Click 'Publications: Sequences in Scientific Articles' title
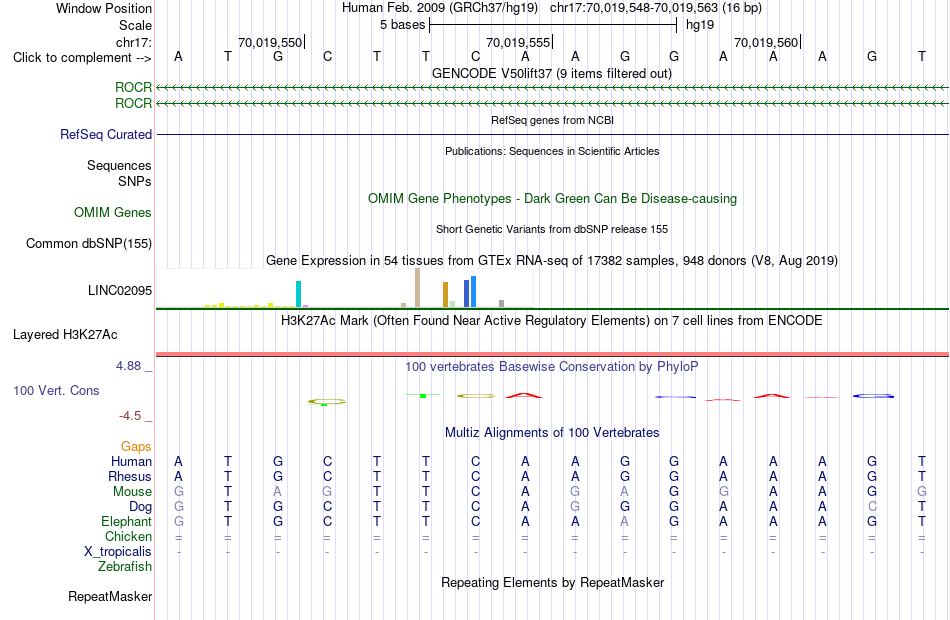Image resolution: width=950 pixels, height=620 pixels. point(552,152)
